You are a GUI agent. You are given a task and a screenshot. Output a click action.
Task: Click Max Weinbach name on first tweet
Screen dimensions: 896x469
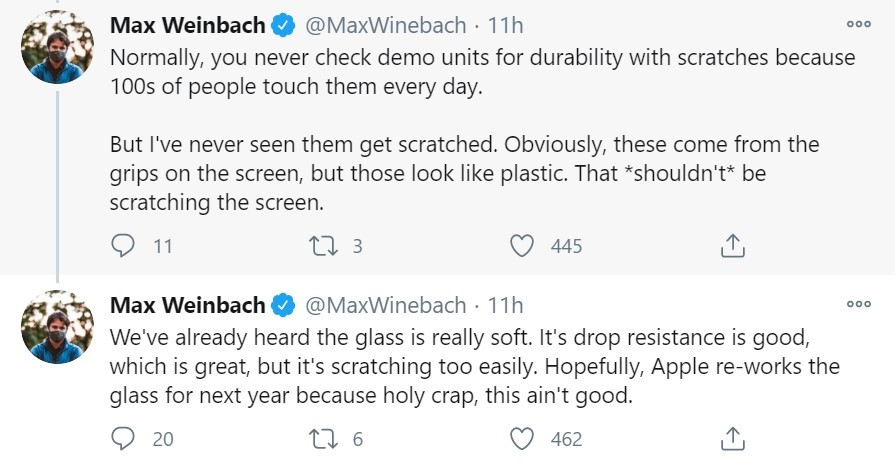tap(185, 25)
